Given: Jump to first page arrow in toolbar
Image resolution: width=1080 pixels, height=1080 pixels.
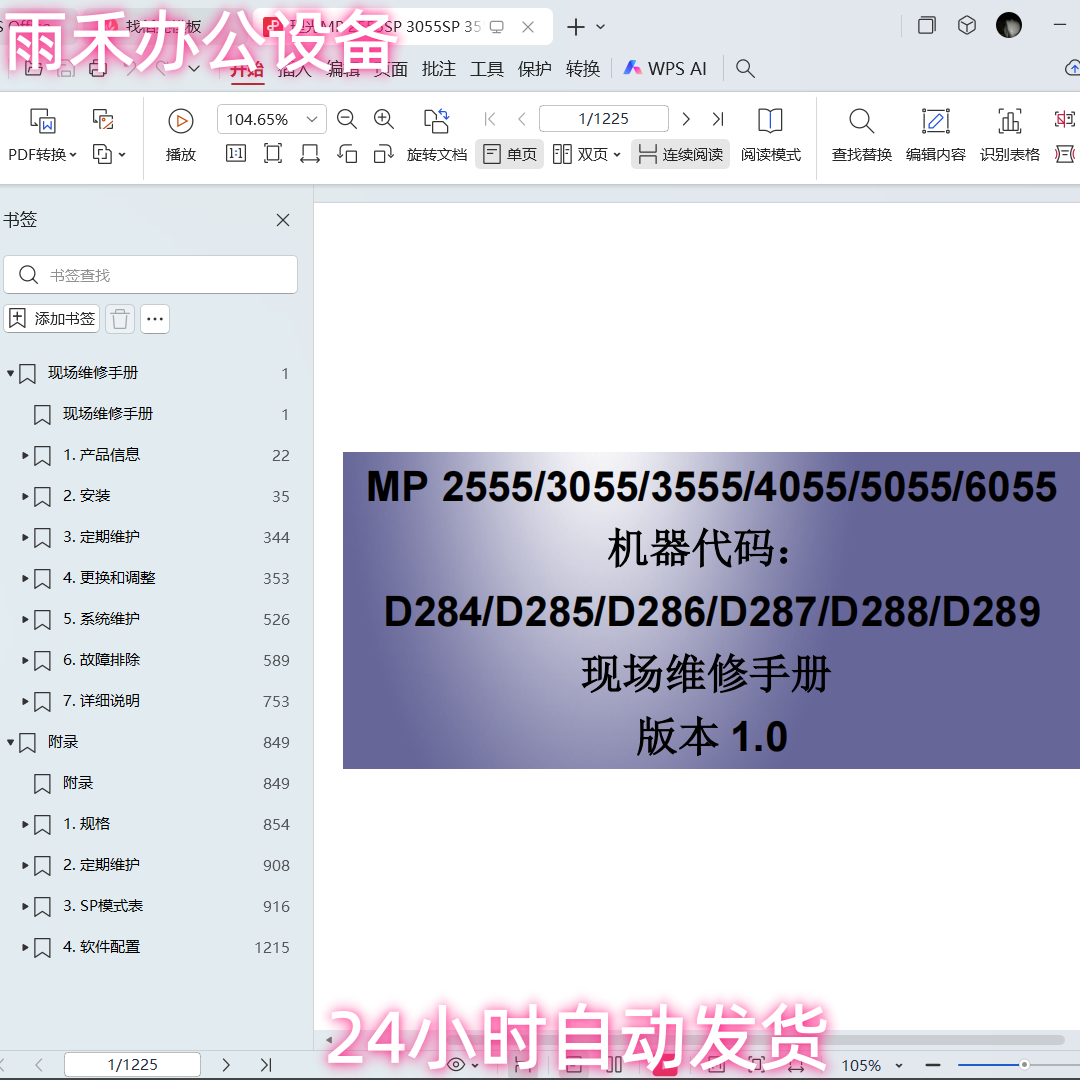Looking at the screenshot, I should [x=490, y=119].
